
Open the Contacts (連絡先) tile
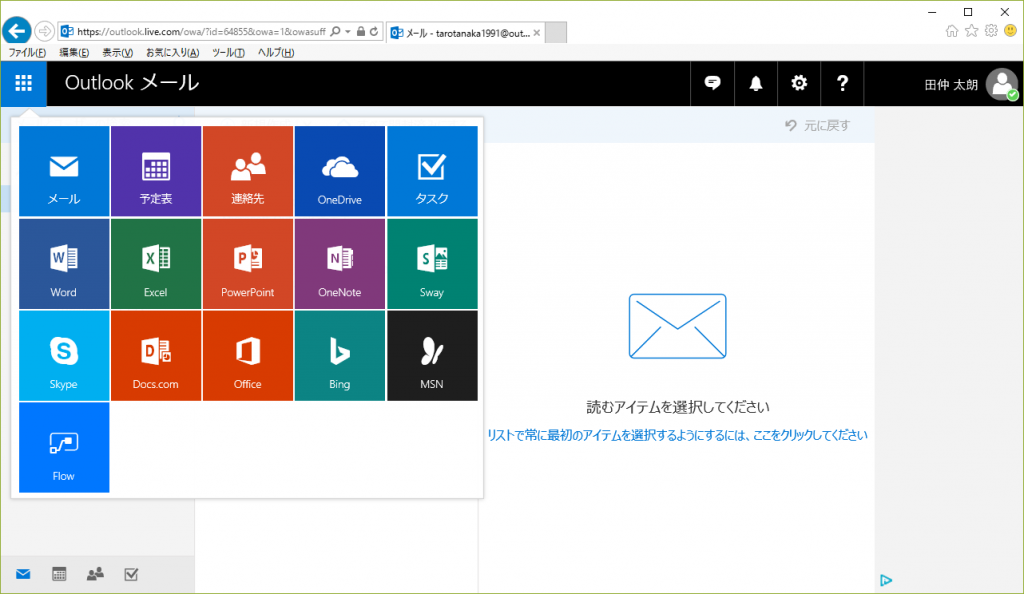248,171
